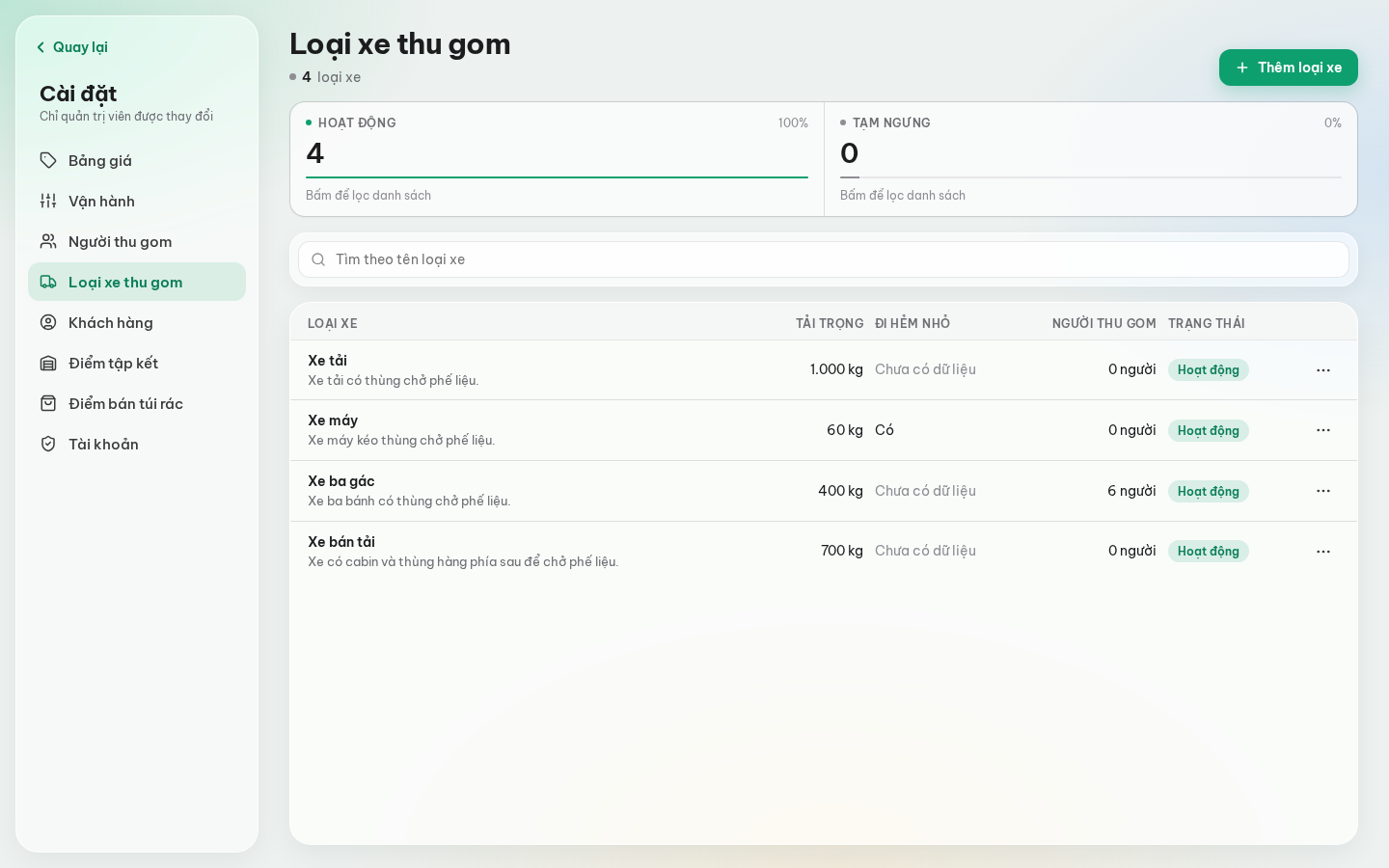This screenshot has width=1389, height=868.
Task: Select the Xe máy row name
Action: coord(333,420)
